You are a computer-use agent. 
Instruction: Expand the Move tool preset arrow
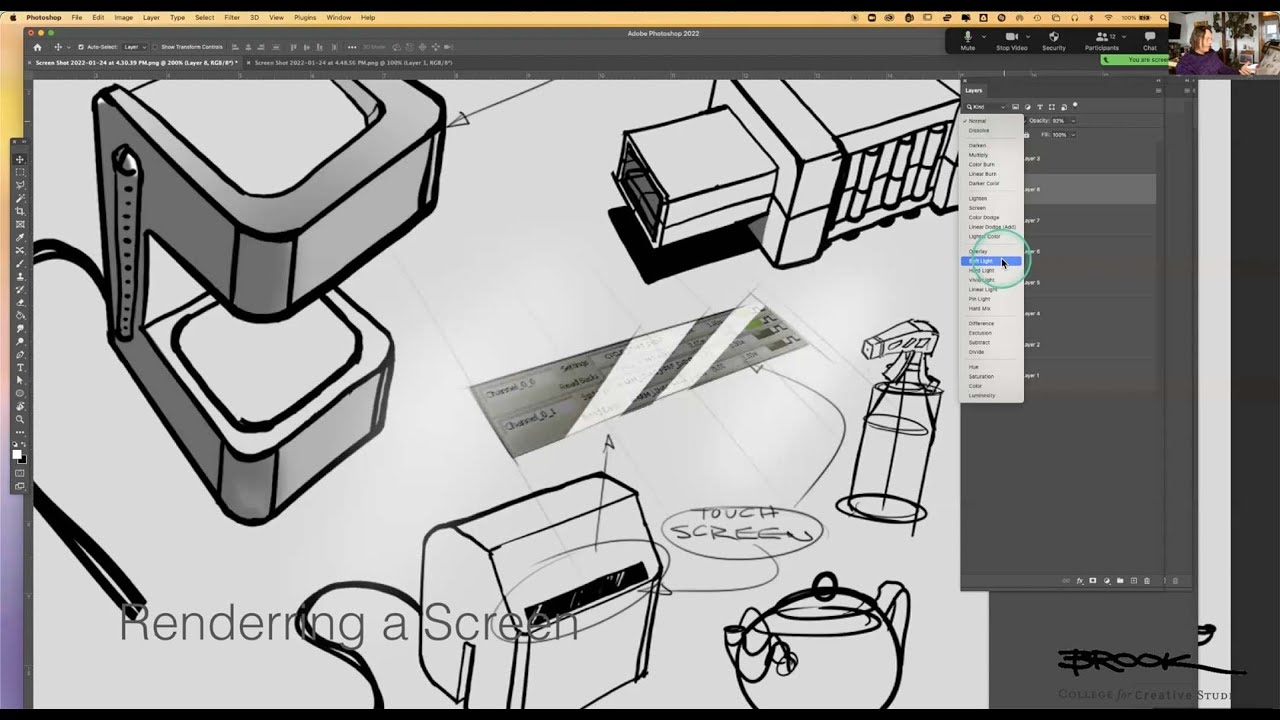tap(68, 47)
